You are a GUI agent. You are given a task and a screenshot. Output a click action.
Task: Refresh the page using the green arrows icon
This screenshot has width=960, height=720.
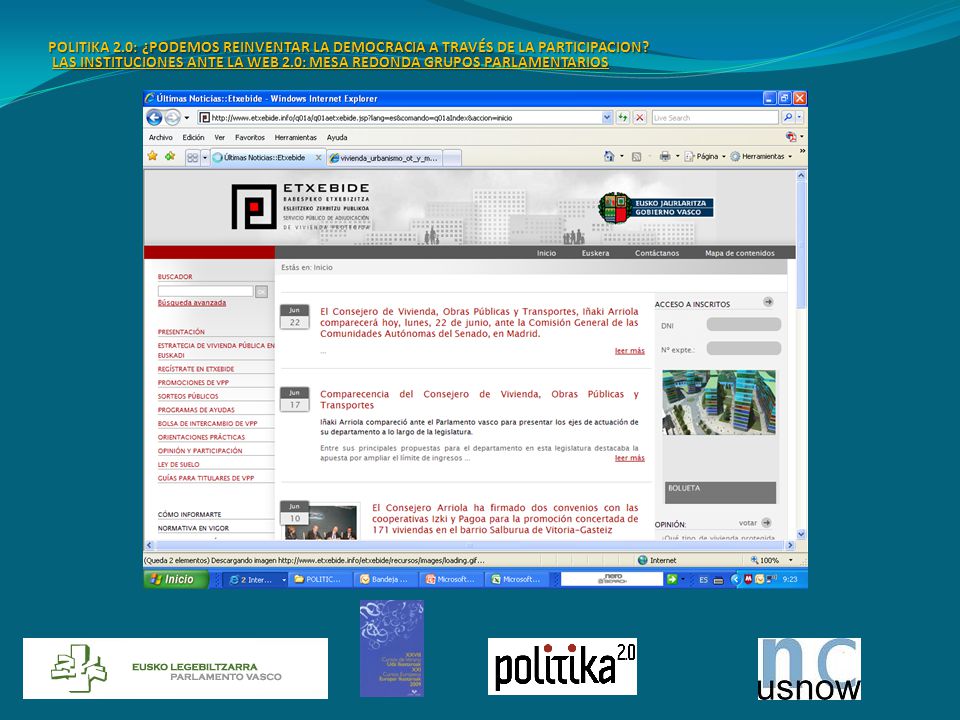623,118
